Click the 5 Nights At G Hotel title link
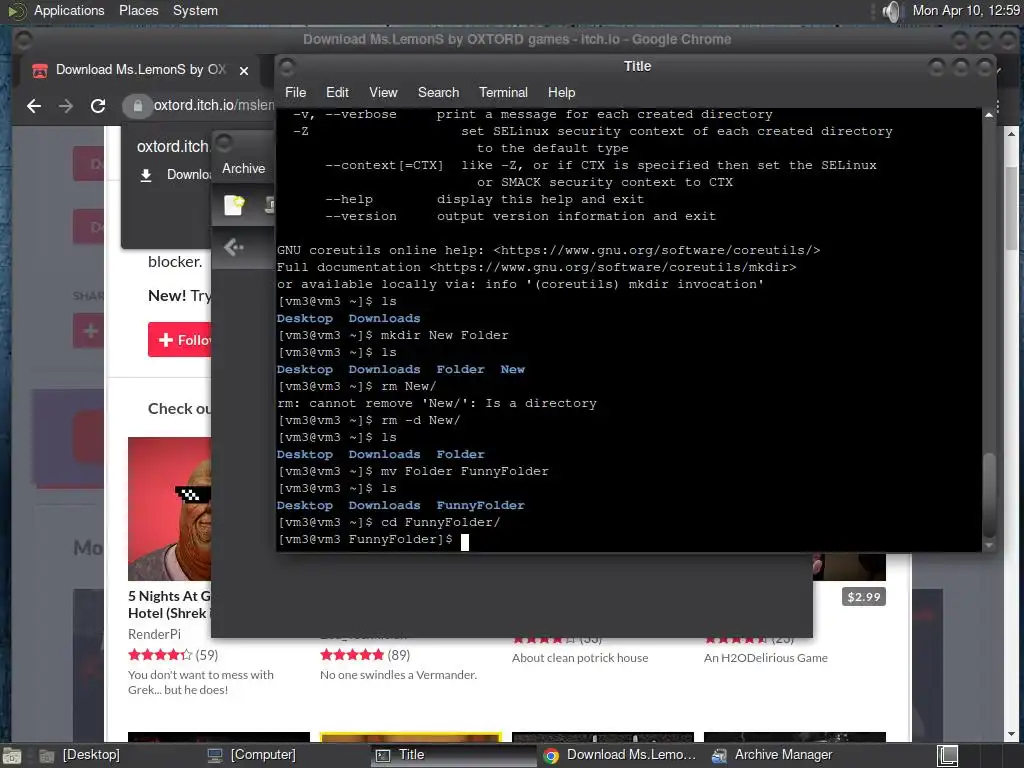1024x768 pixels. (170, 605)
